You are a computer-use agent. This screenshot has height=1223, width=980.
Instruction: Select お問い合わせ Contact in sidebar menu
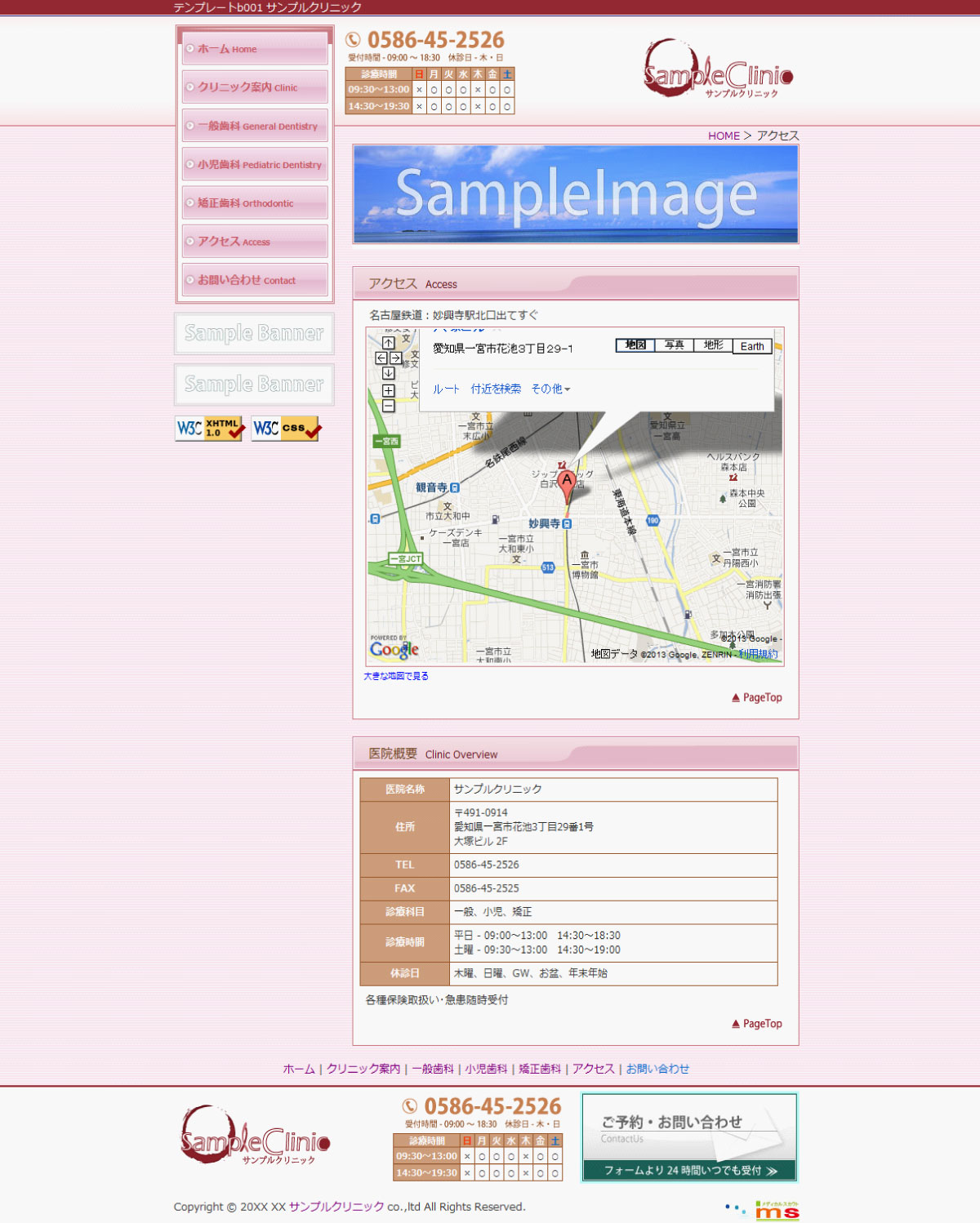tap(255, 280)
